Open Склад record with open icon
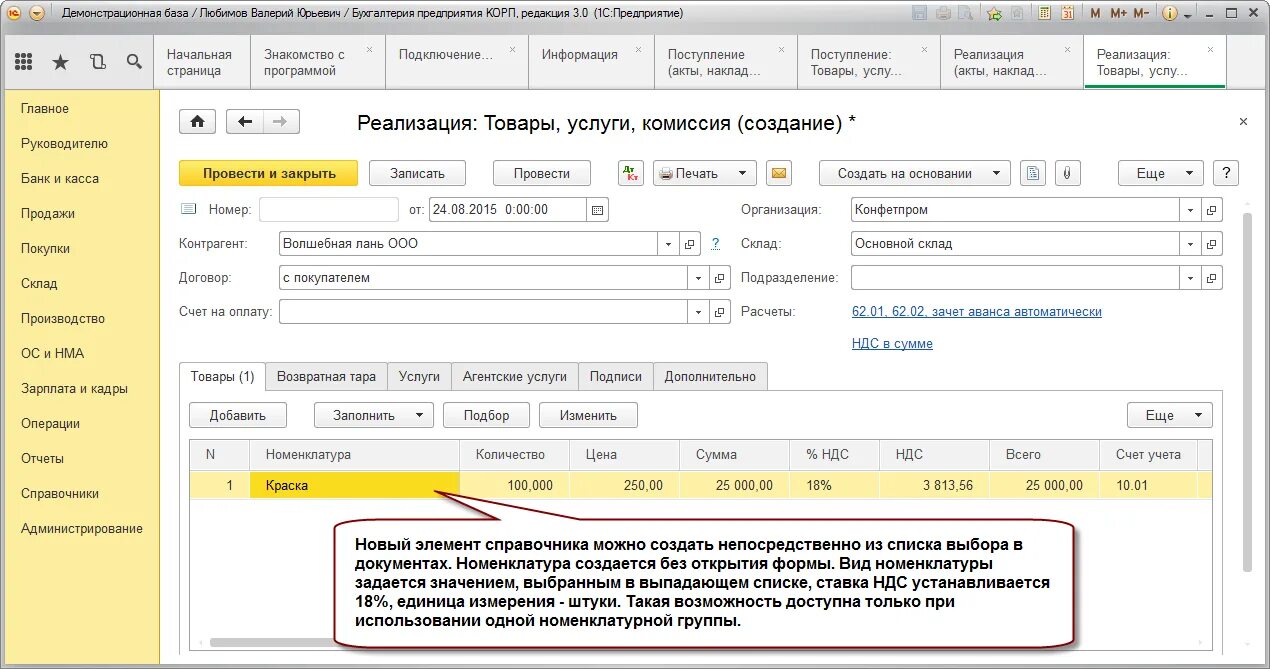This screenshot has height=669, width=1270. [x=1212, y=244]
